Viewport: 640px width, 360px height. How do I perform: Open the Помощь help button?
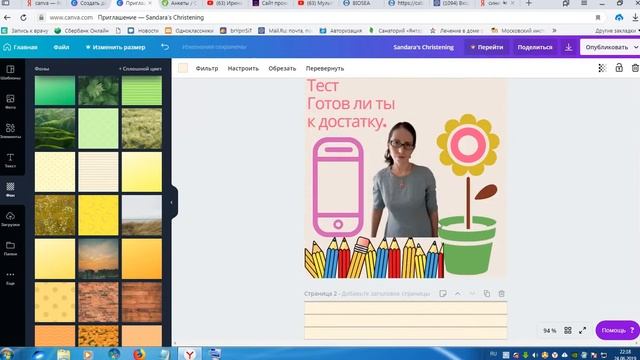[x=617, y=330]
